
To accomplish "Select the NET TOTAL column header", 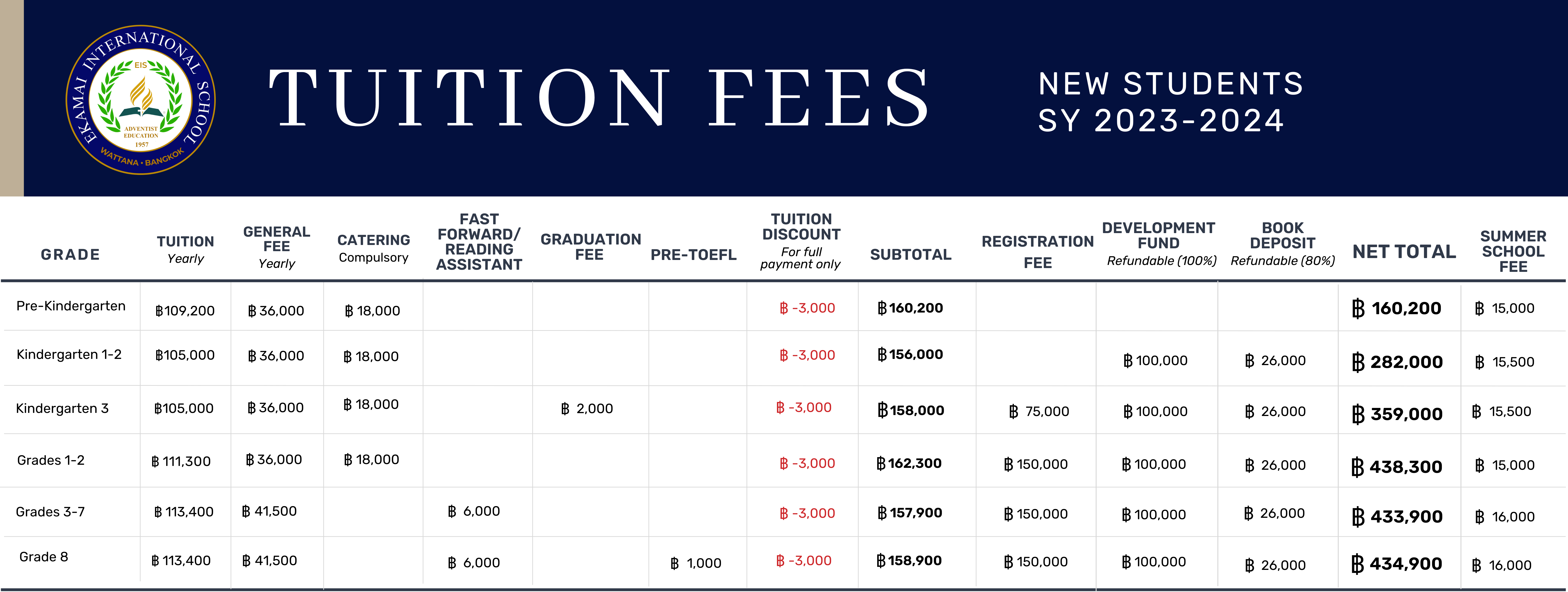I will [x=1404, y=251].
